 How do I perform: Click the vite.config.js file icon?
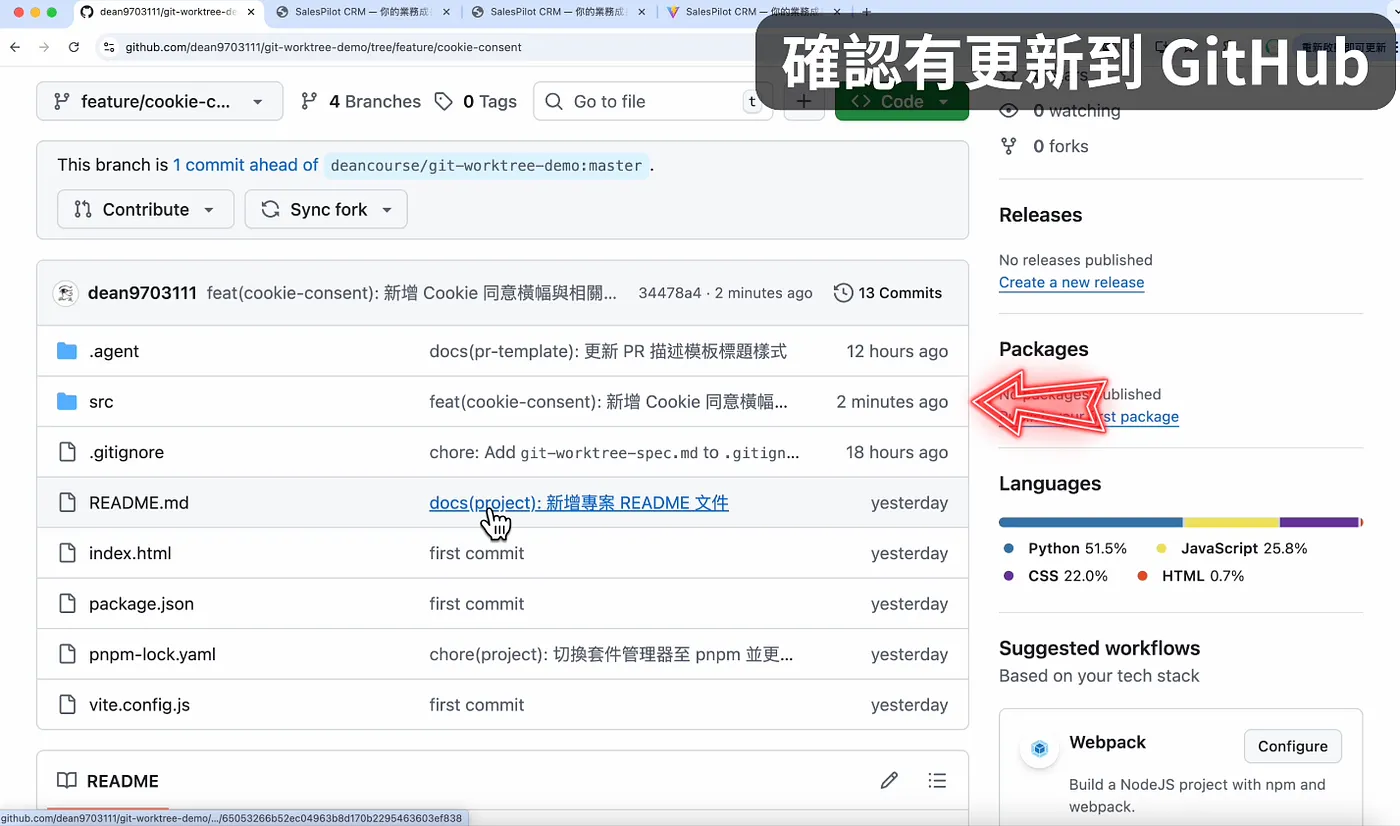67,705
